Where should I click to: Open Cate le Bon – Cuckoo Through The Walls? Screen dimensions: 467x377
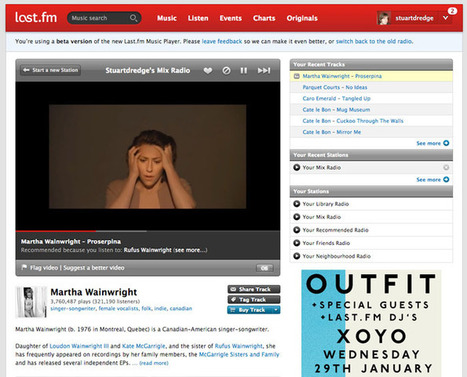[353, 121]
